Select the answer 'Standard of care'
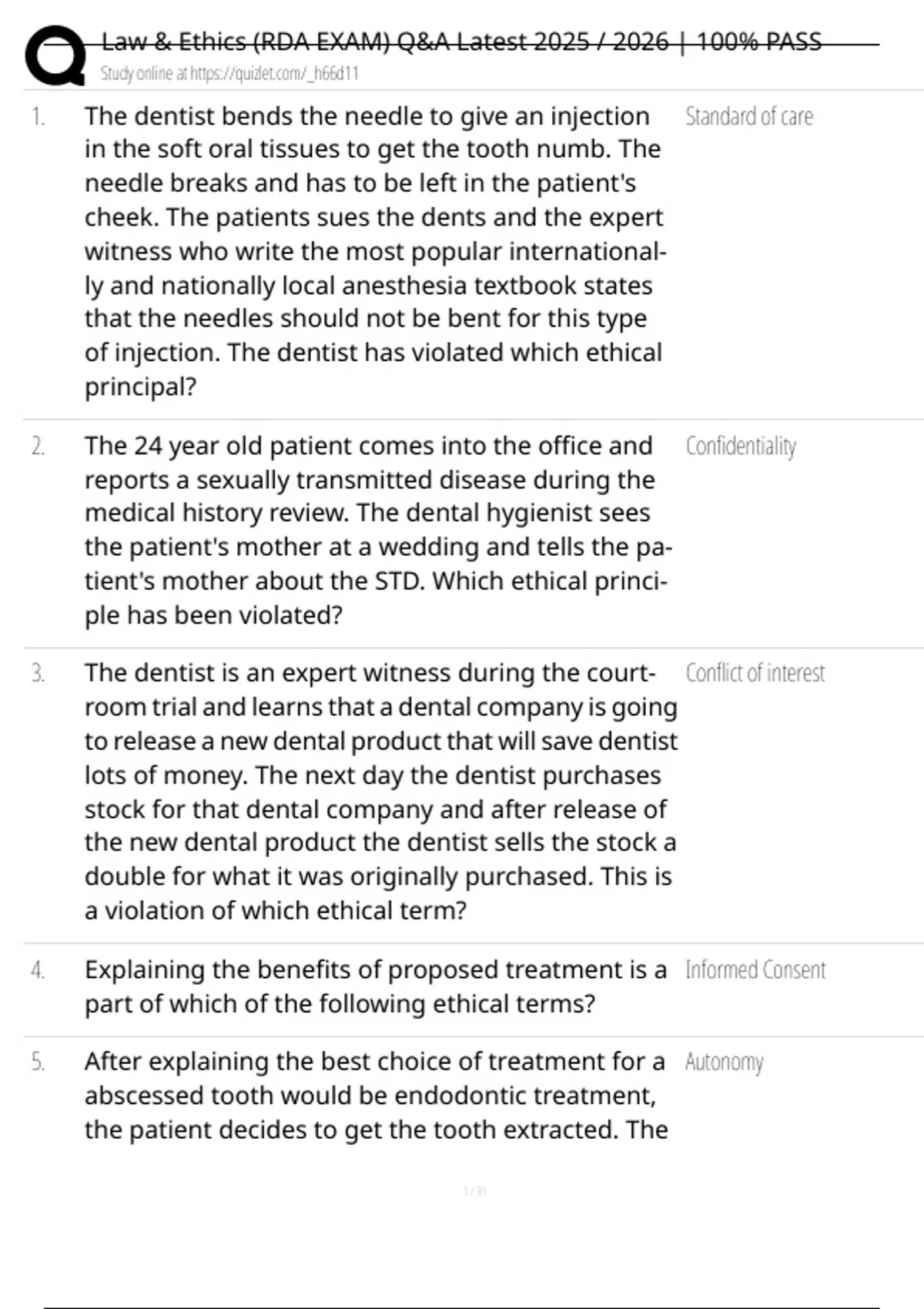The width and height of the screenshot is (924, 1309). coord(748,117)
